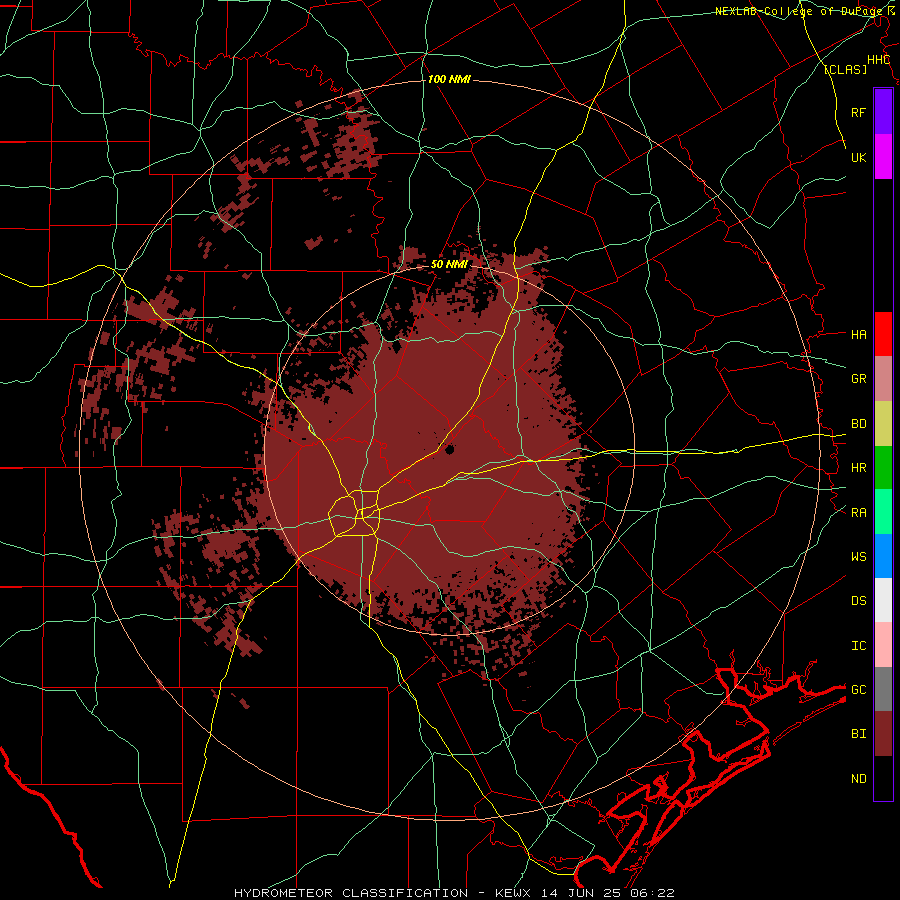Click the DS white legend swatch
Screen dimensions: 900x900
[883, 600]
